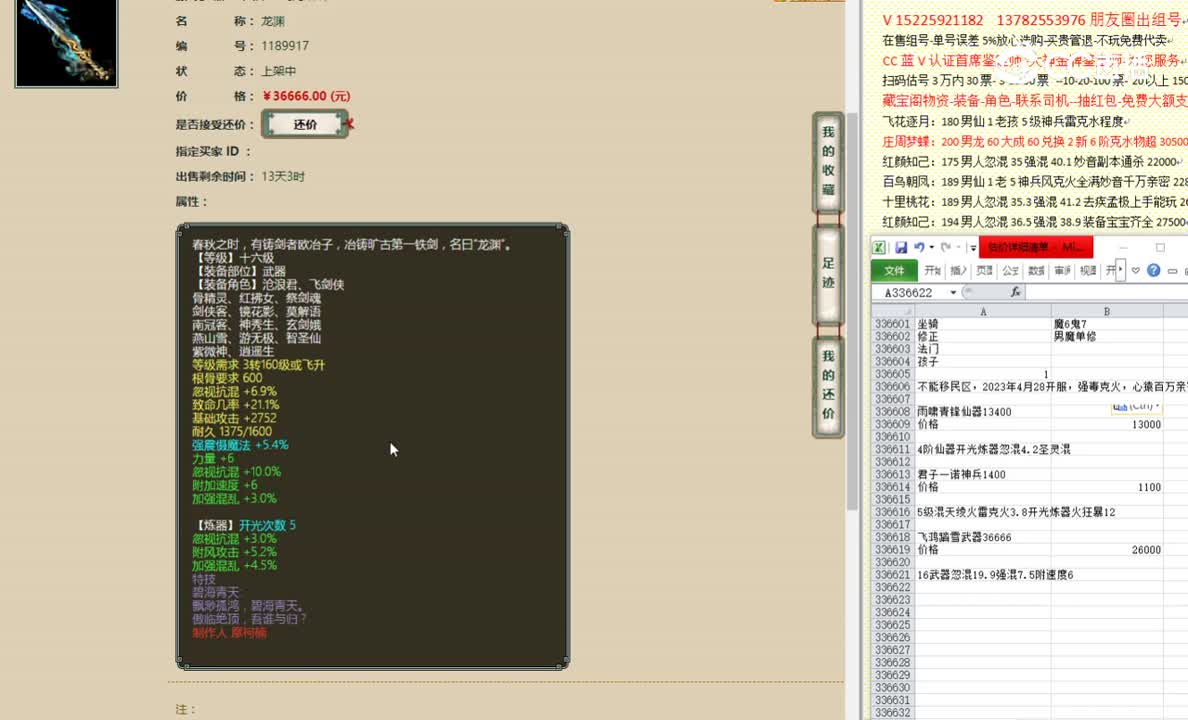Click the Excel application icon in title bar

pos(879,247)
